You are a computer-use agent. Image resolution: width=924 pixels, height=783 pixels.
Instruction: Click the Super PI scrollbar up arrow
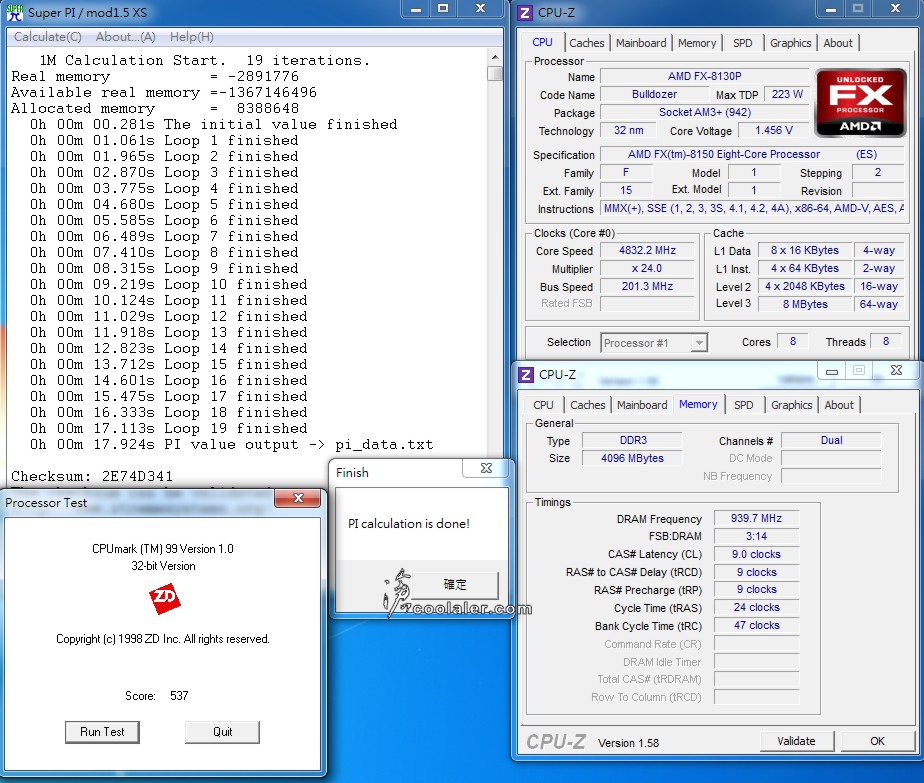(x=495, y=57)
